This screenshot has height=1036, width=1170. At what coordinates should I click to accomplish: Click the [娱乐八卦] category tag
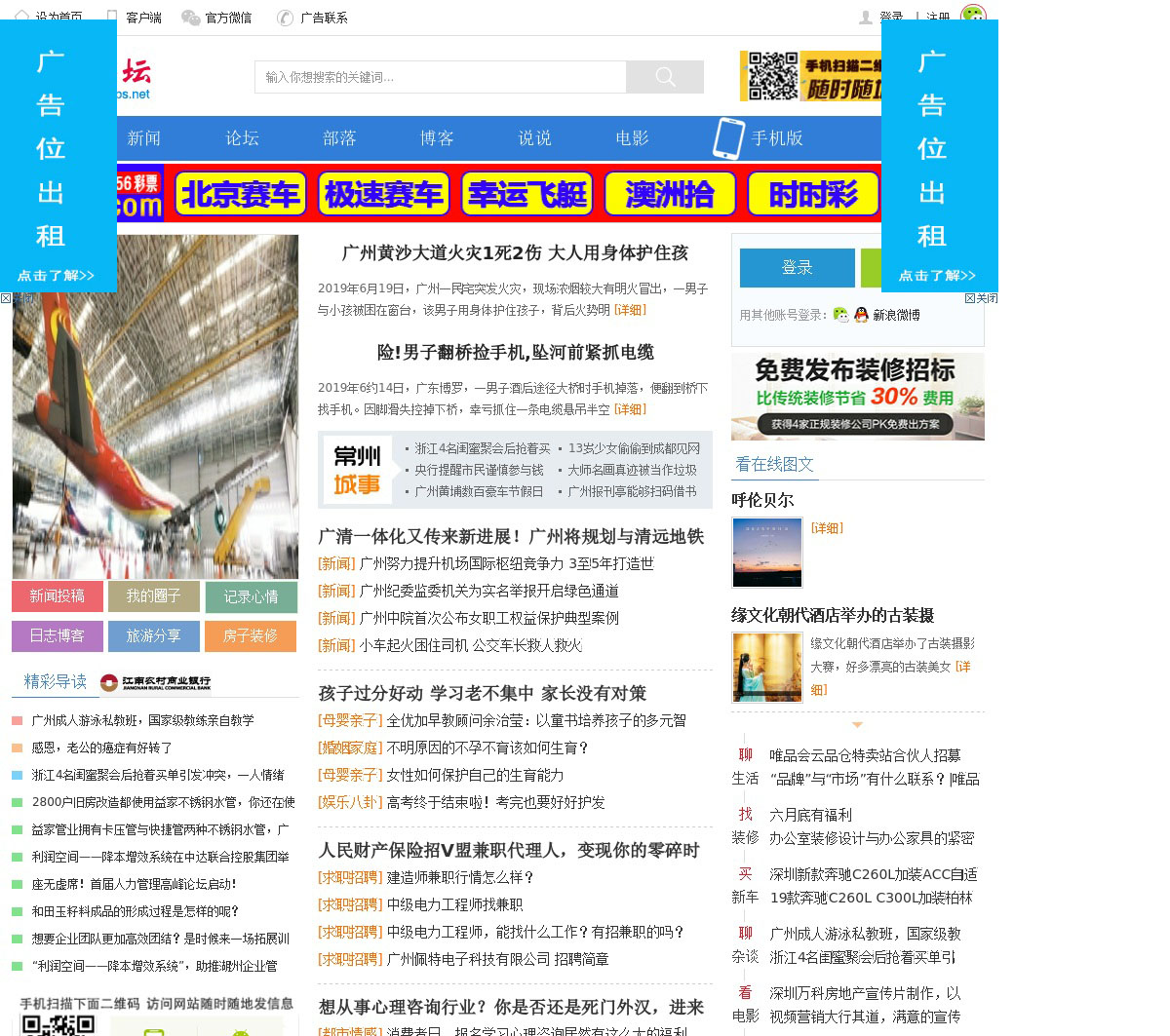[x=350, y=803]
